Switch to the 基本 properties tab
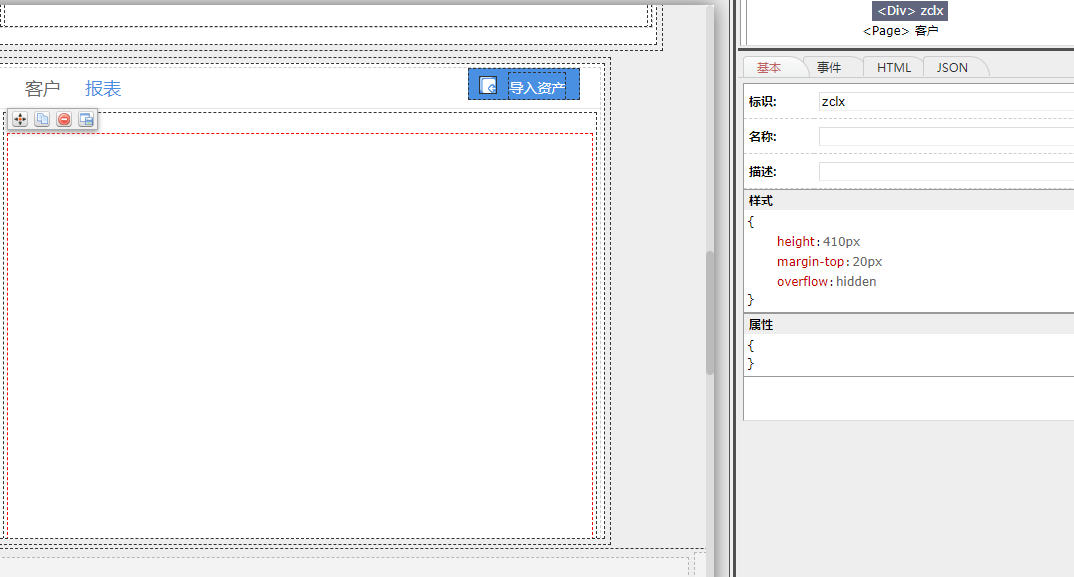This screenshot has height=577, width=1074. 769,67
